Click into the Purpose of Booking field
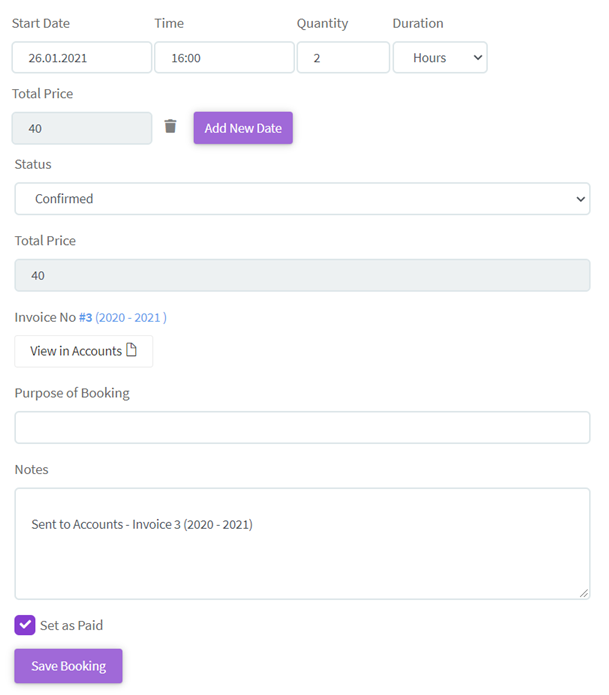The image size is (609, 695). click(302, 428)
